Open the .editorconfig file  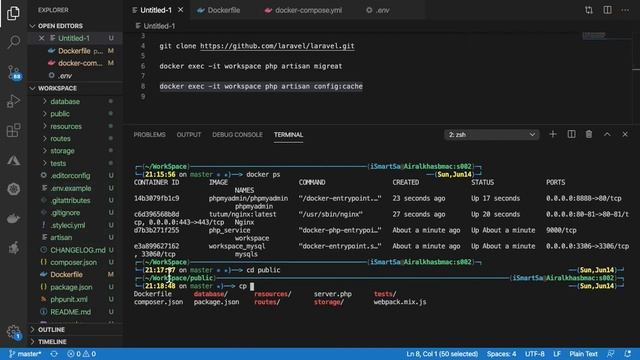(75, 176)
